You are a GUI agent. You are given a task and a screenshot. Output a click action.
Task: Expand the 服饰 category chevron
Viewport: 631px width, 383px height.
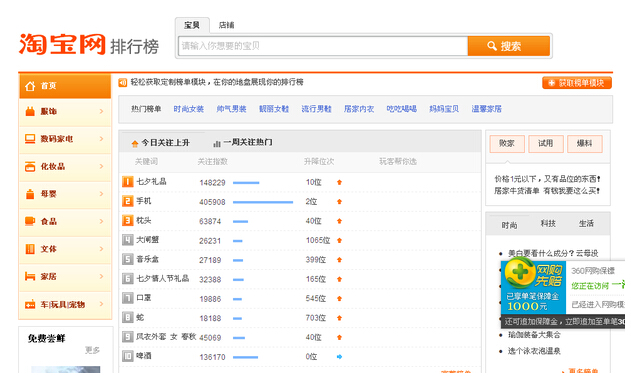pyautogui.click(x=101, y=111)
